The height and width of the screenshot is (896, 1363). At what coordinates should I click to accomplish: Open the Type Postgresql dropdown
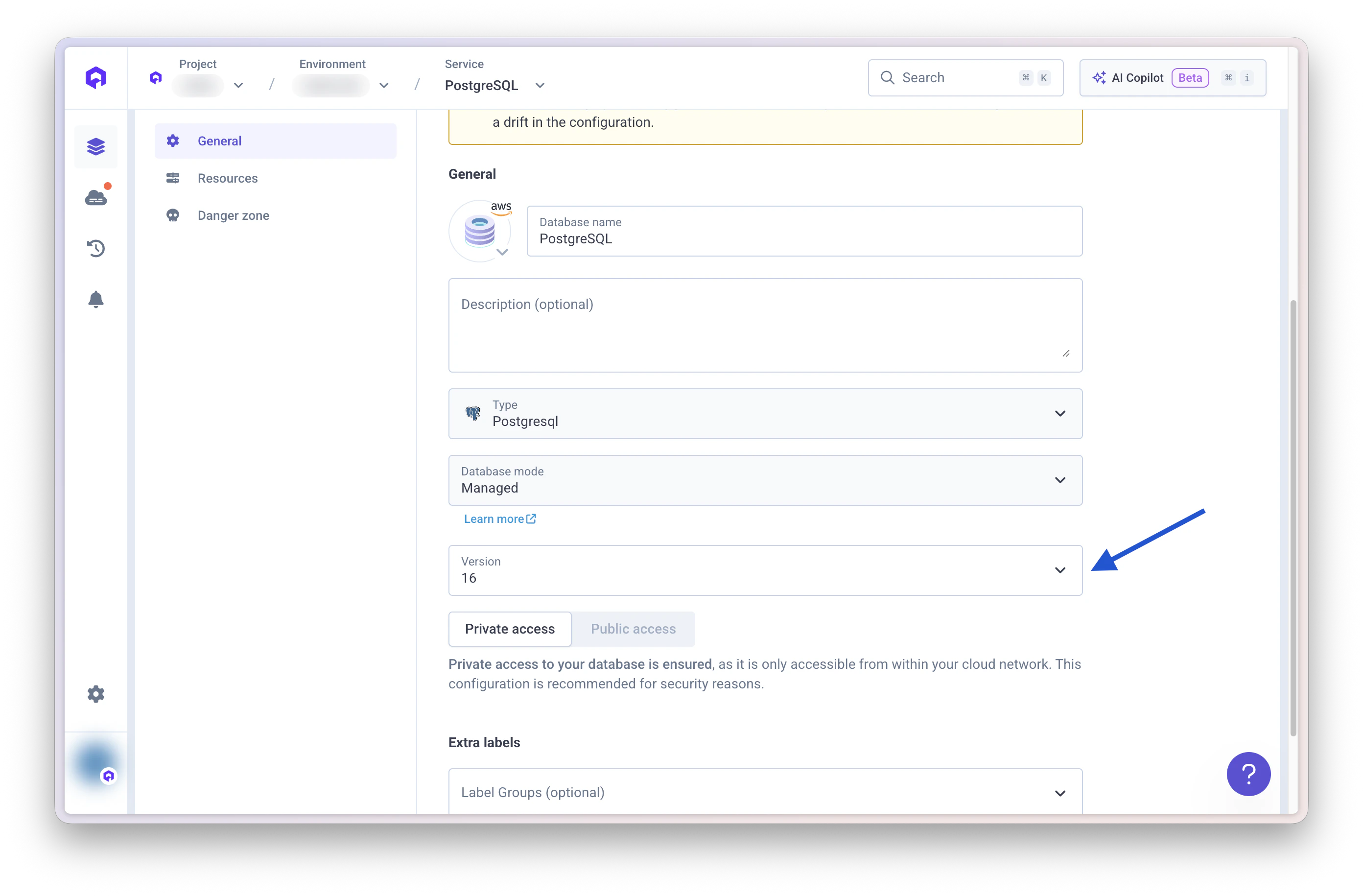(765, 414)
